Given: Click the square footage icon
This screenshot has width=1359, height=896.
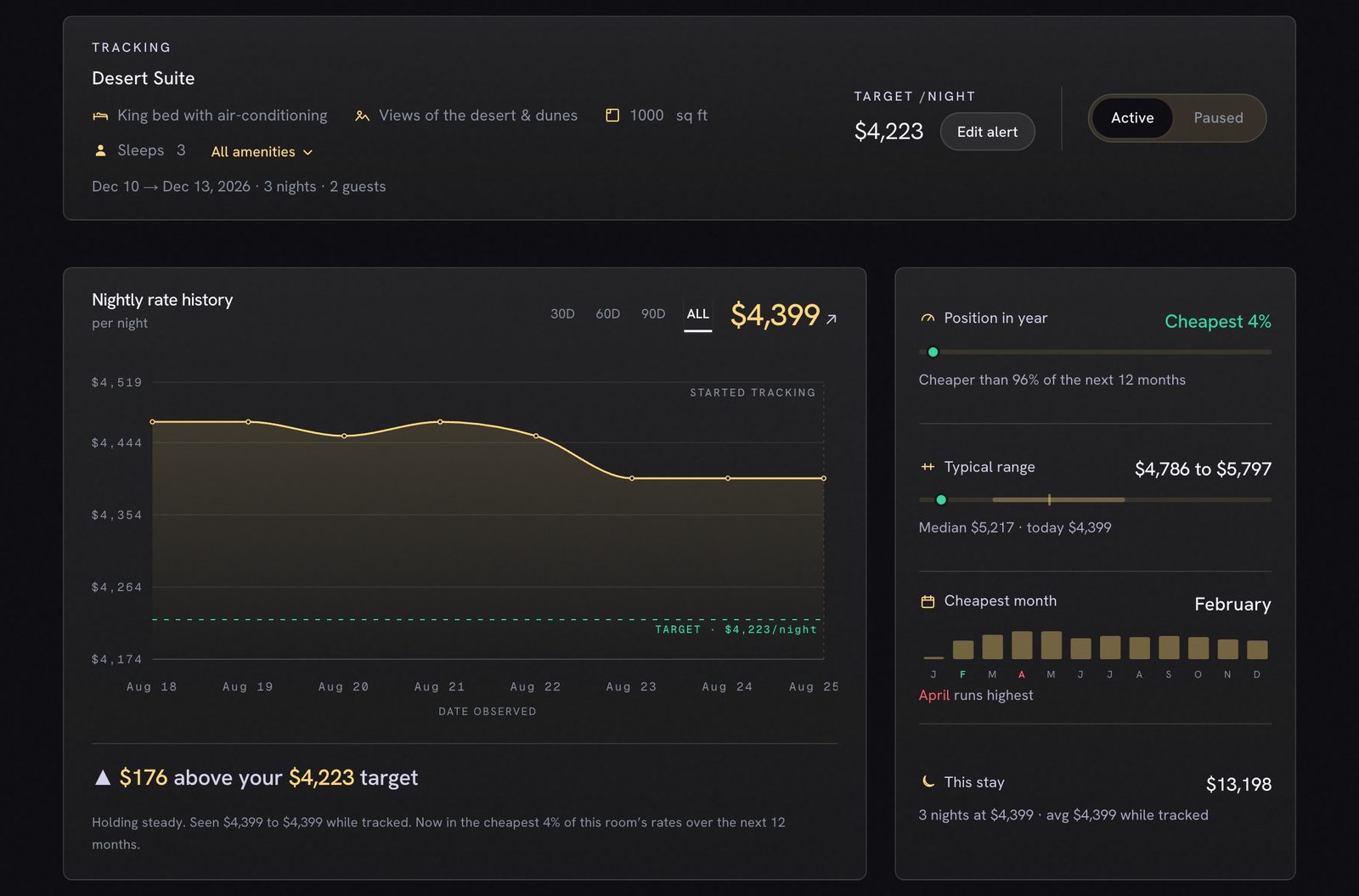Looking at the screenshot, I should pyautogui.click(x=612, y=115).
